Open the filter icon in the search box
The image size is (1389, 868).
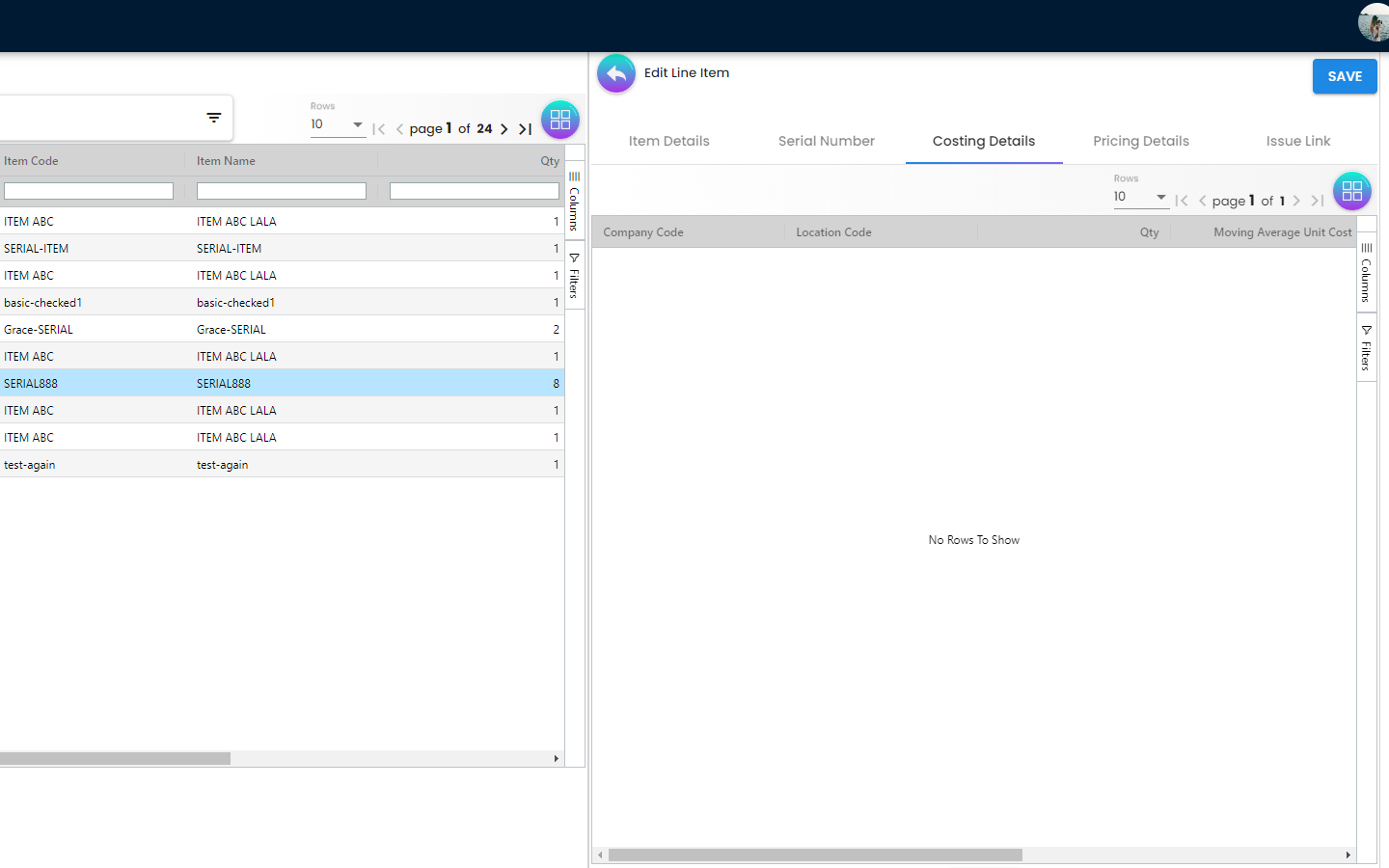[214, 118]
